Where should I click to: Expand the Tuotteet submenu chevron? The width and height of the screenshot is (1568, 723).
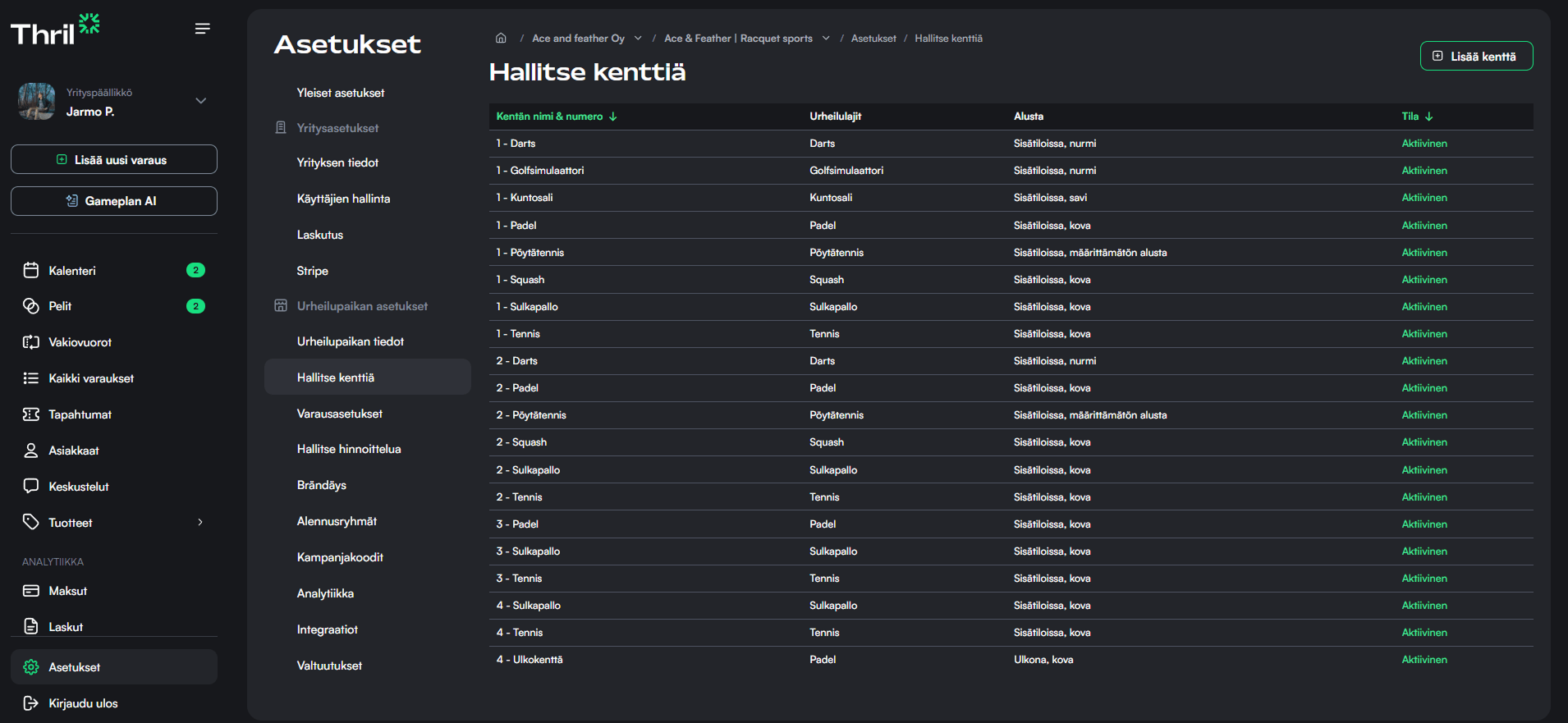point(200,523)
